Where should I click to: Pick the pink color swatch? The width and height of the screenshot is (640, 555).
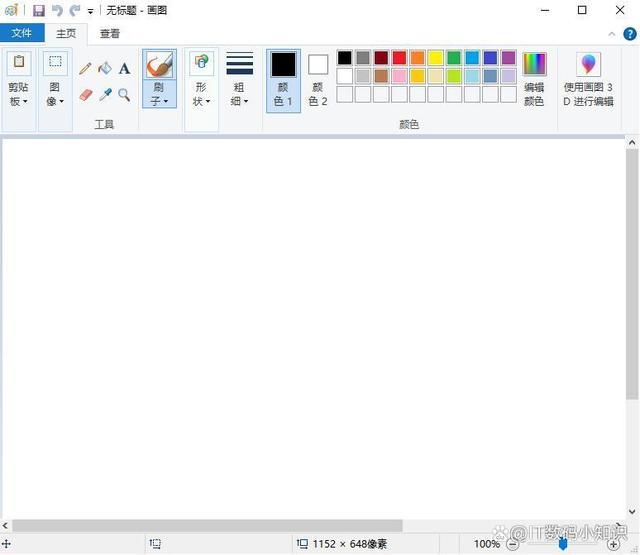[x=399, y=76]
